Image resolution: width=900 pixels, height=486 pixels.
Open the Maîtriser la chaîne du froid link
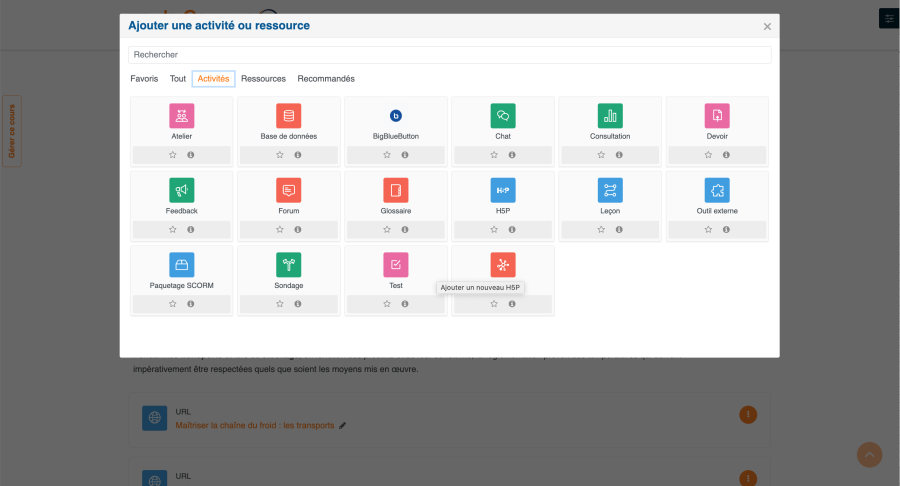[x=254, y=425]
